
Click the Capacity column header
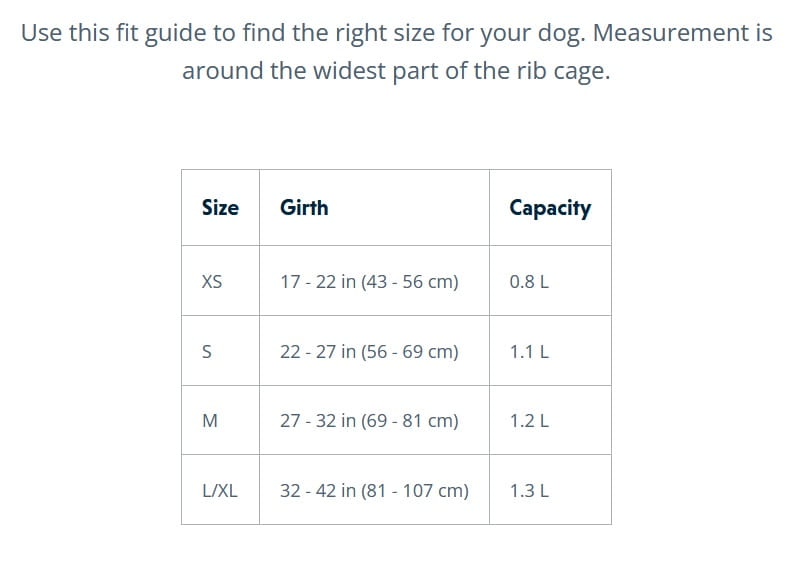[x=549, y=208]
